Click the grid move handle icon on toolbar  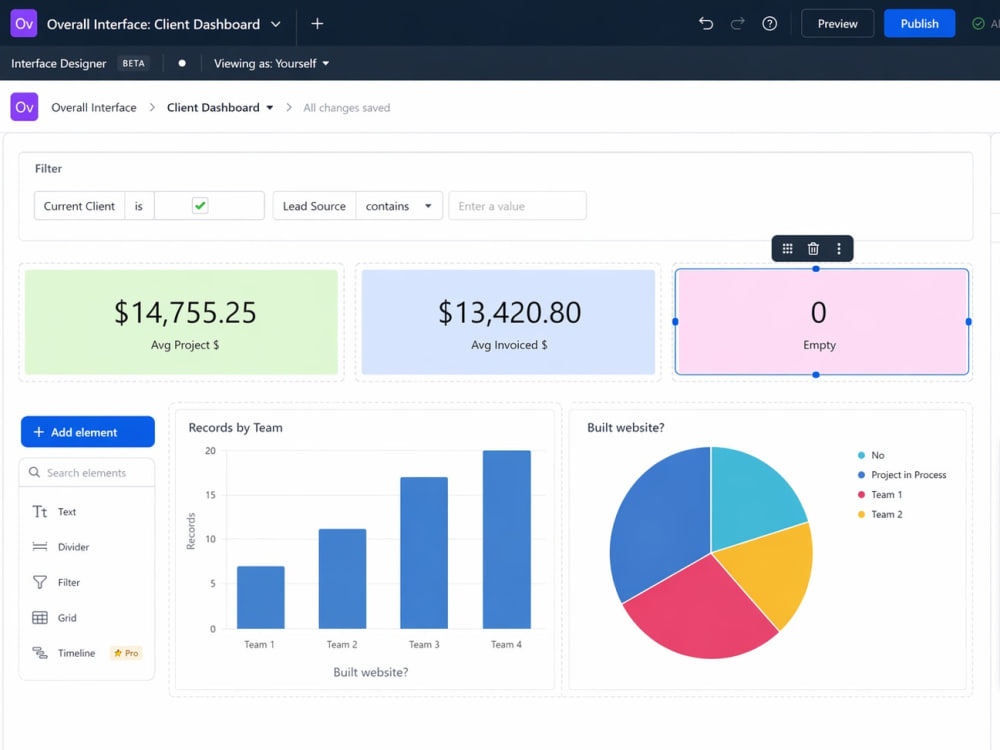pyautogui.click(x=788, y=249)
